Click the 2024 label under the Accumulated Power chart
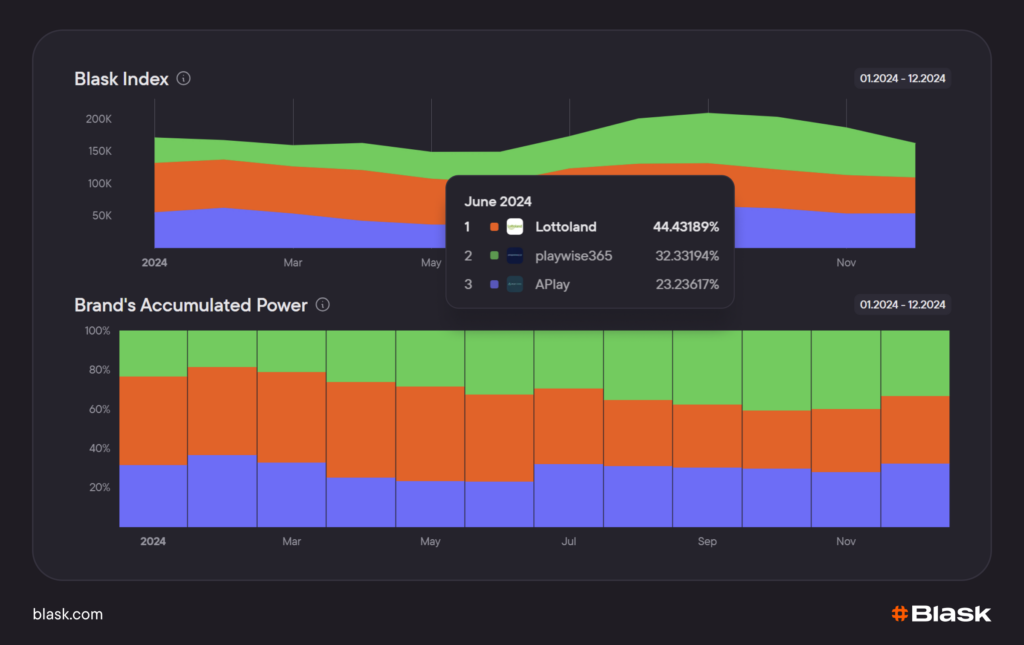 (153, 541)
